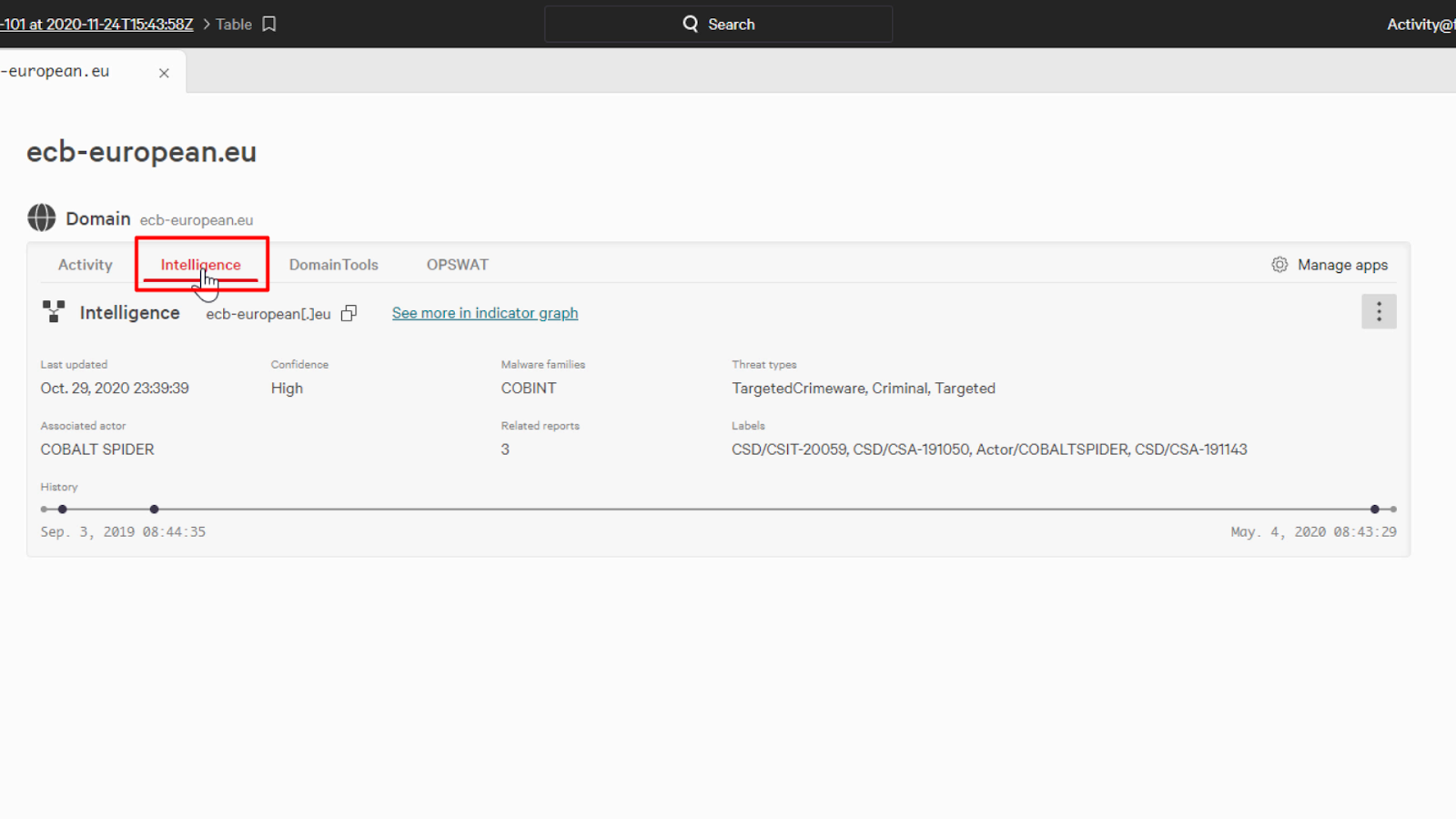Switch to the Intelligence tab
This screenshot has width=1456, height=819.
pos(201,265)
